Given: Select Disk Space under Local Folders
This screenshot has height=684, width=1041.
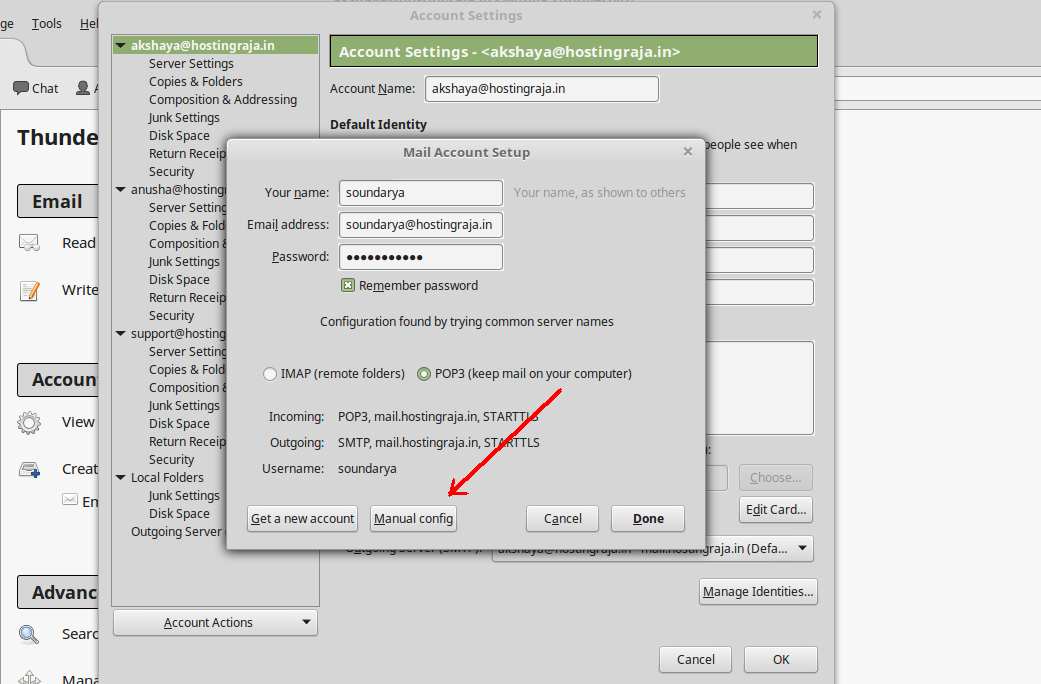Looking at the screenshot, I should coord(179,513).
